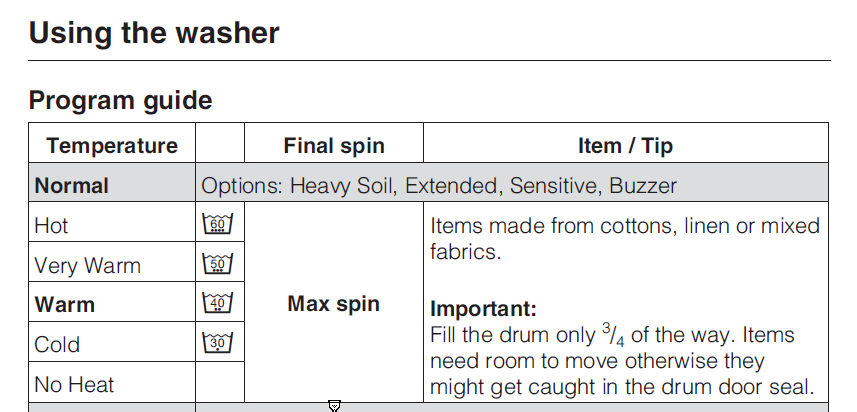857x412 pixels.
Task: Click the 3/4 fraction in the drum tip
Action: [x=613, y=335]
